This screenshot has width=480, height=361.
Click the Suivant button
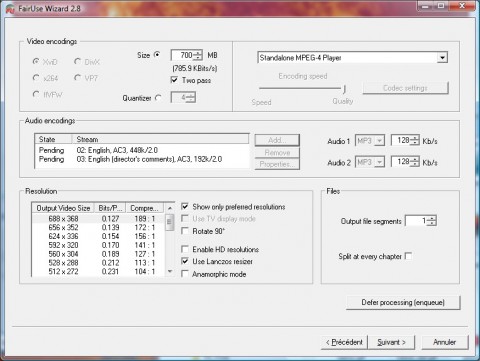391,342
